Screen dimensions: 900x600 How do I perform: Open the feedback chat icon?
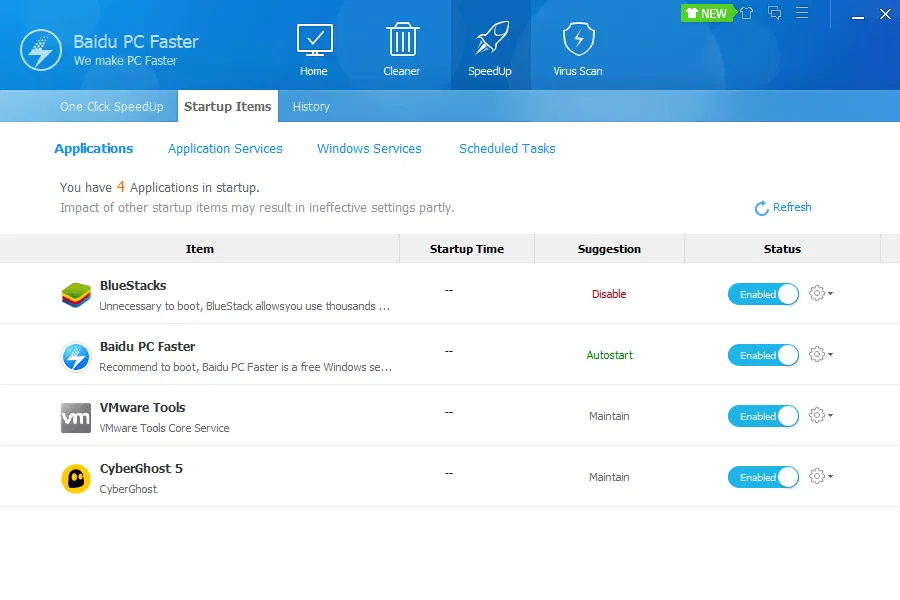coord(774,13)
